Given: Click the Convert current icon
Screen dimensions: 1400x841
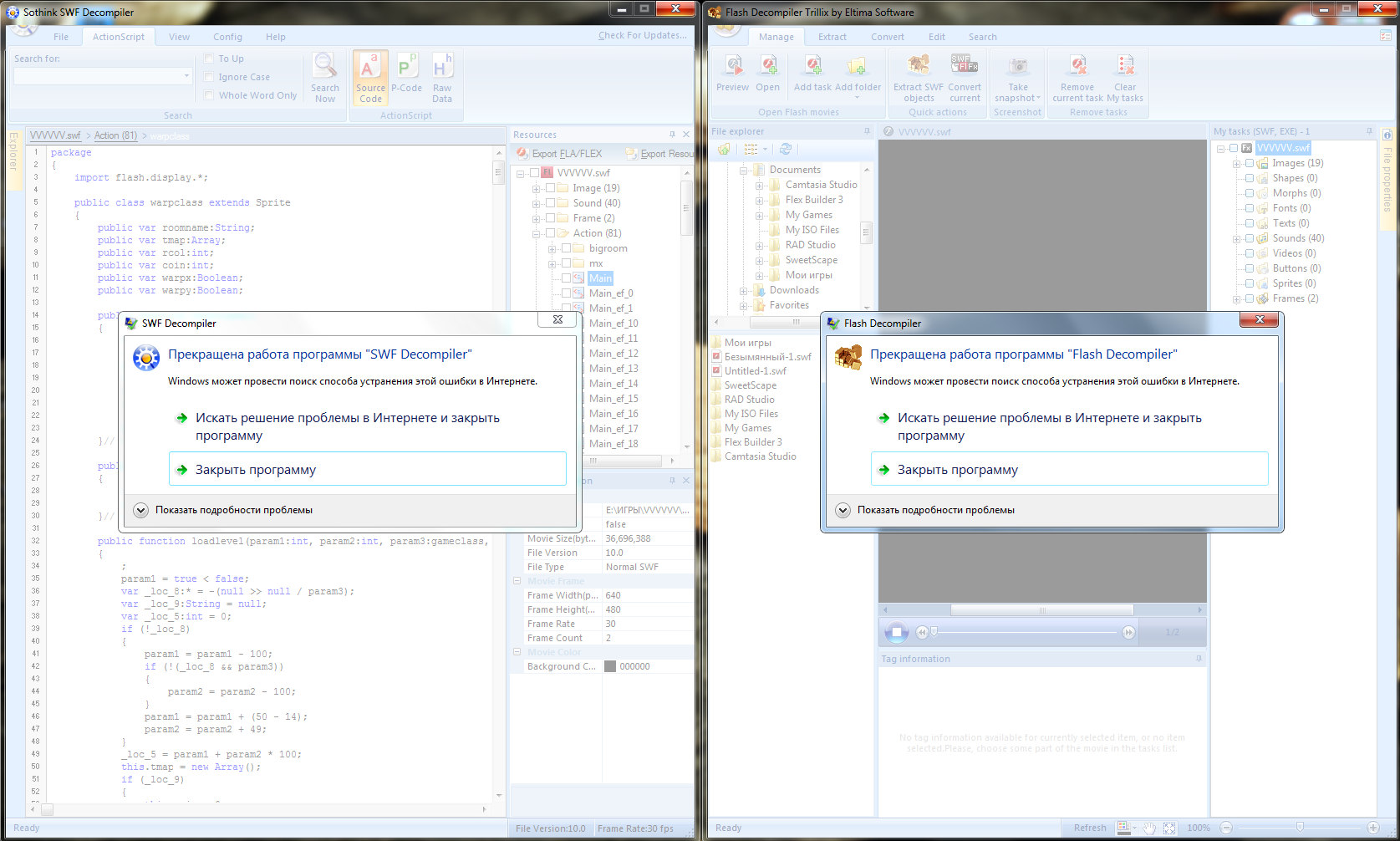Looking at the screenshot, I should [x=965, y=64].
